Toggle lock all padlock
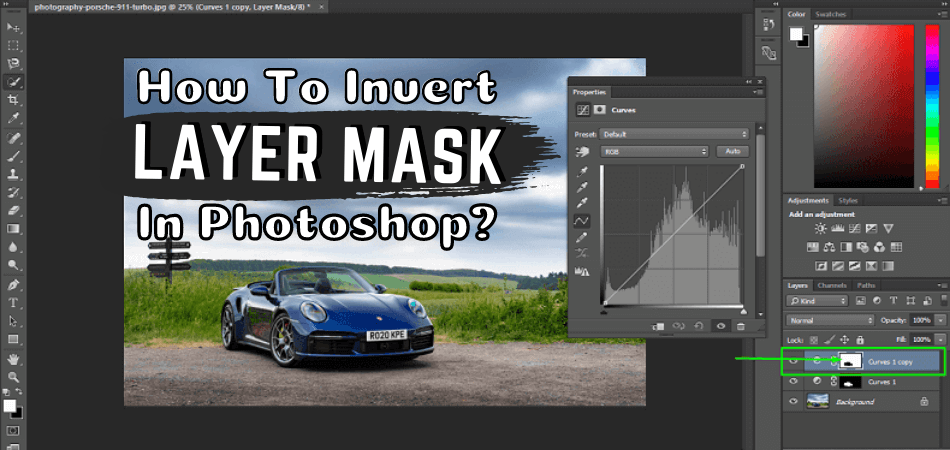The width and height of the screenshot is (950, 450). pyautogui.click(x=860, y=340)
